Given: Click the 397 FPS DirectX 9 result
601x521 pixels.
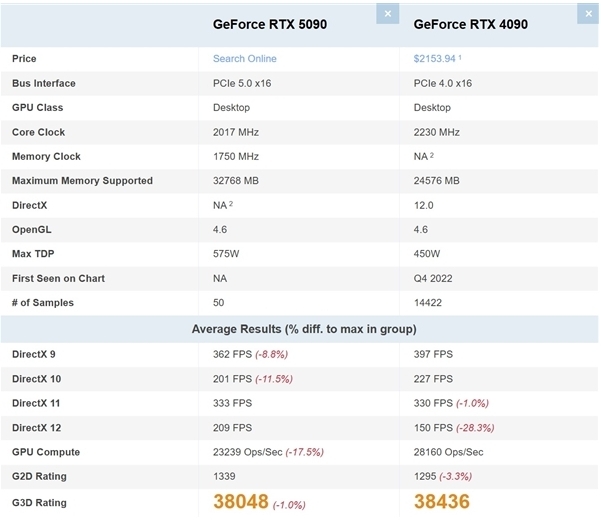Looking at the screenshot, I should 433,354.
